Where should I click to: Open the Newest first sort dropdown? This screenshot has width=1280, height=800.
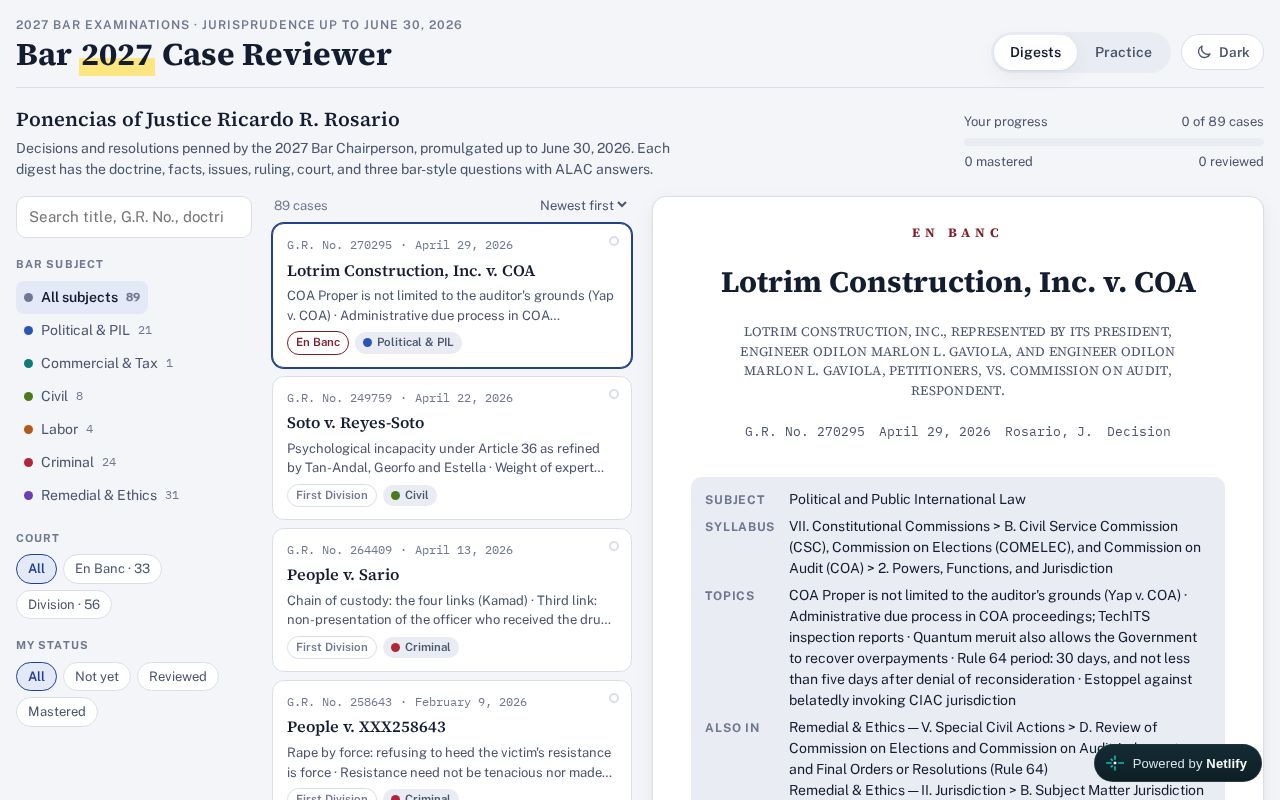click(584, 205)
